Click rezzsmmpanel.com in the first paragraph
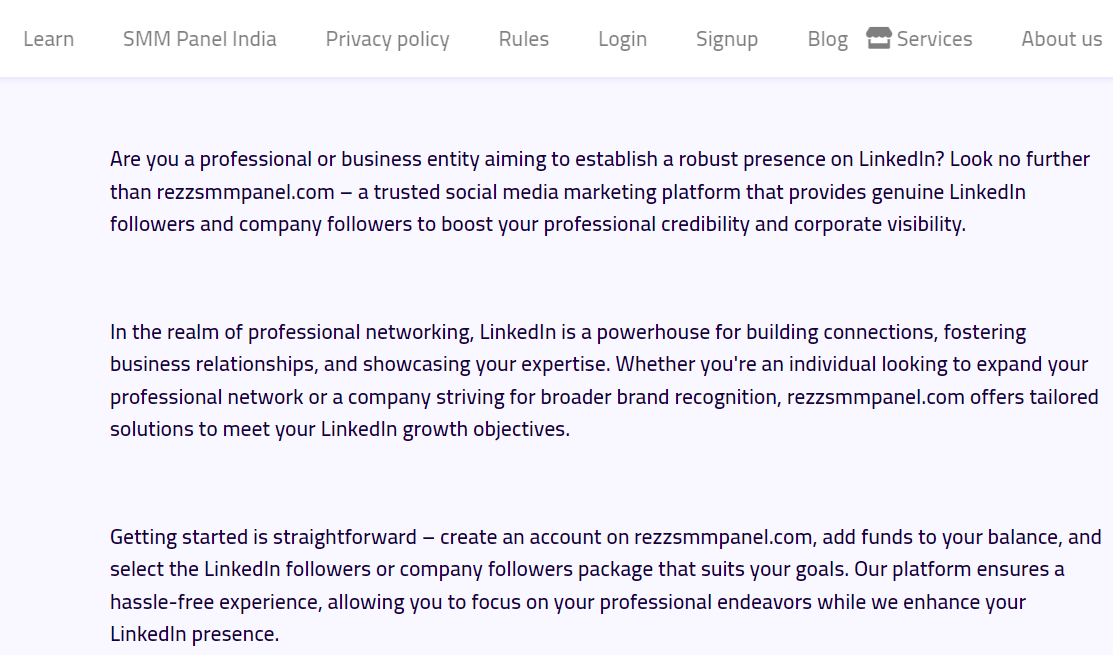The width and height of the screenshot is (1113, 655). pos(245,192)
